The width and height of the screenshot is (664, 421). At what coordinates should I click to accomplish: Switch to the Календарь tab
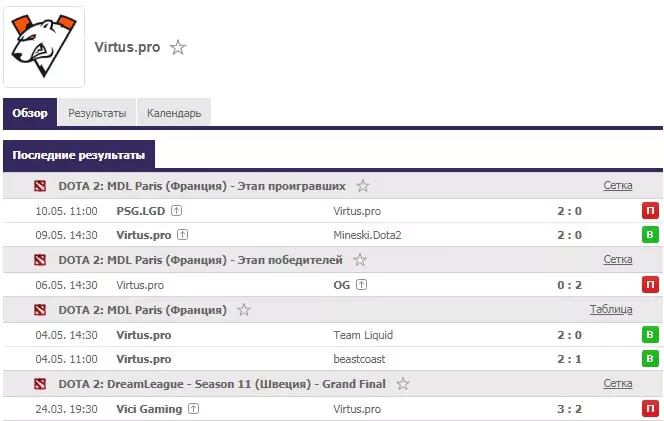click(174, 113)
